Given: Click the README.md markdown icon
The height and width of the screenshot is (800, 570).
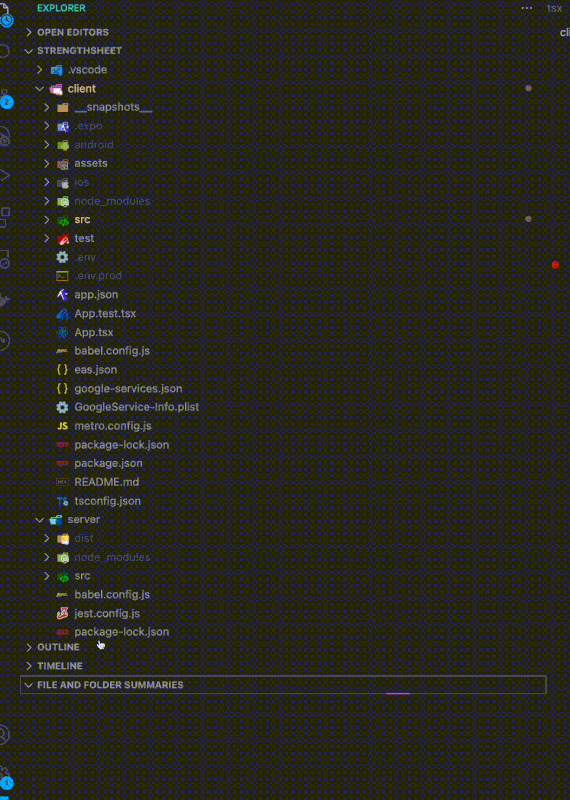Looking at the screenshot, I should click(62, 482).
